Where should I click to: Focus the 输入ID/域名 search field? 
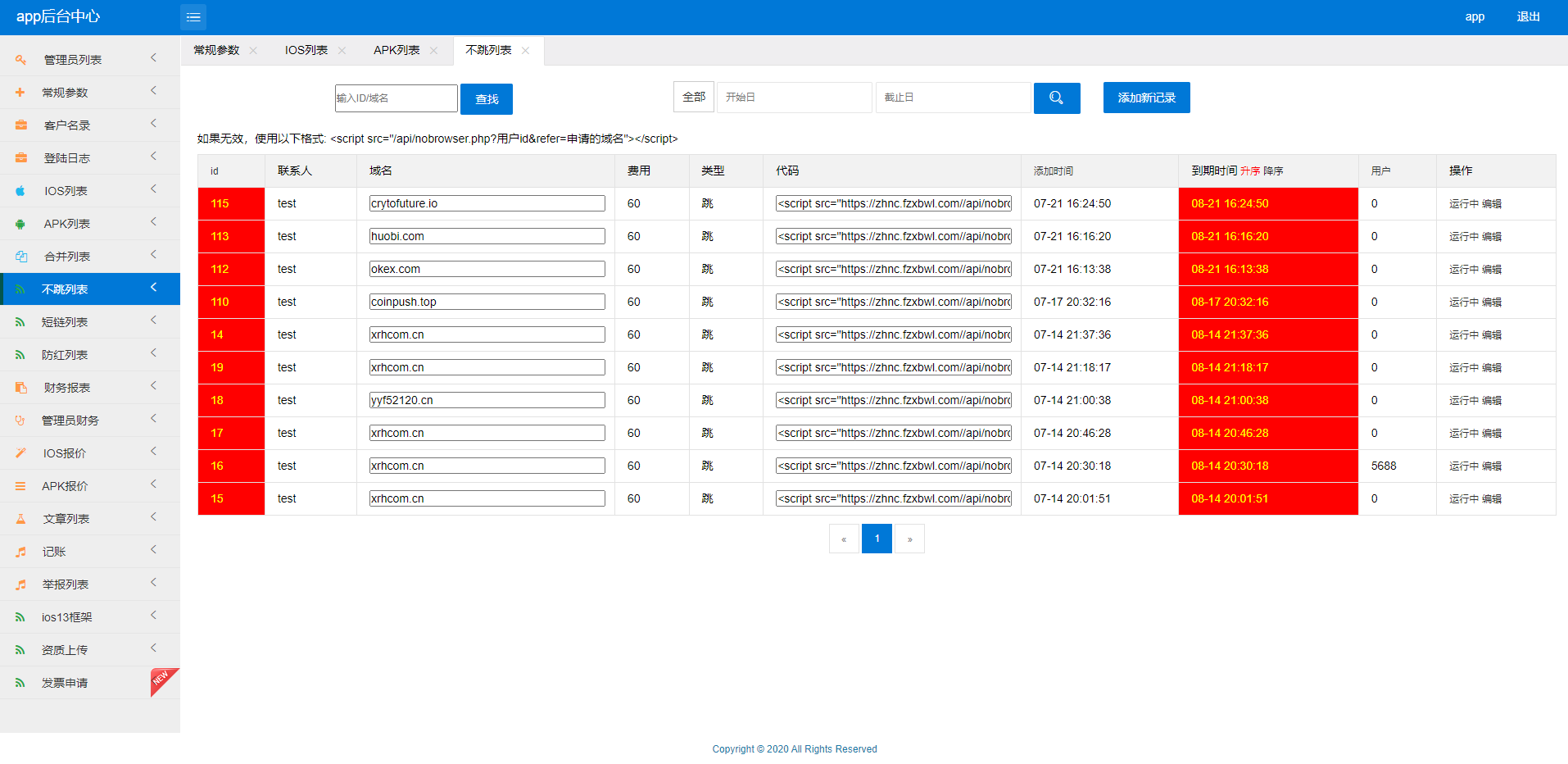pyautogui.click(x=396, y=98)
